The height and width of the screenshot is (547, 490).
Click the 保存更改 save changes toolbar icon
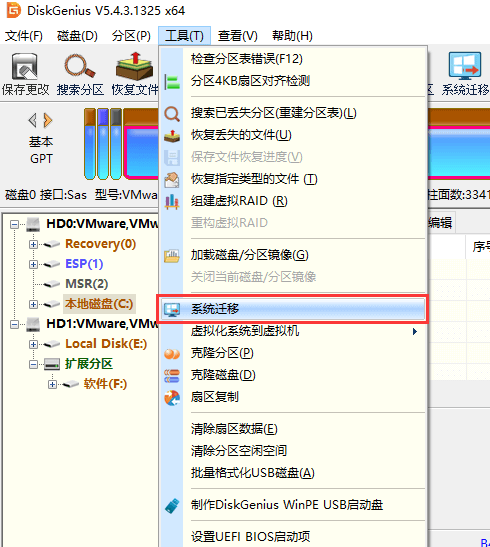tap(24, 66)
